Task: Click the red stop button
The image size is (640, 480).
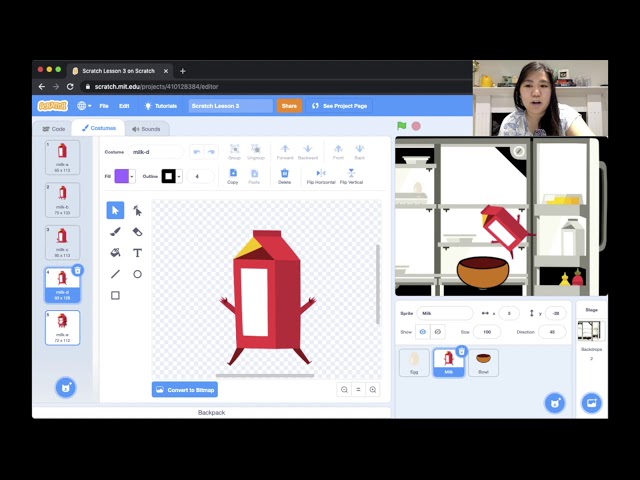Action: [x=416, y=126]
